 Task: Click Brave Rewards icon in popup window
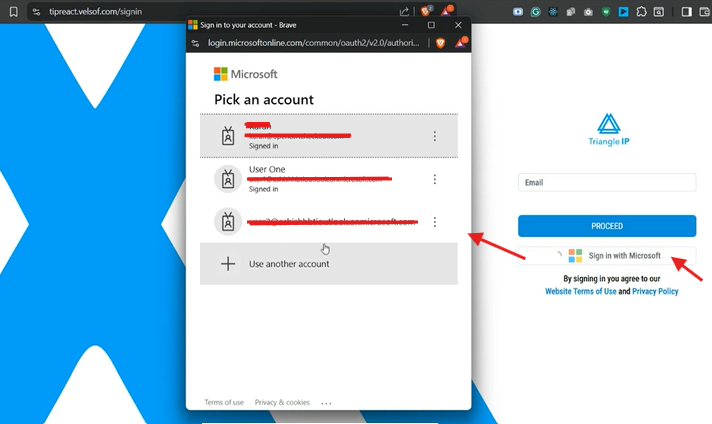(460, 44)
